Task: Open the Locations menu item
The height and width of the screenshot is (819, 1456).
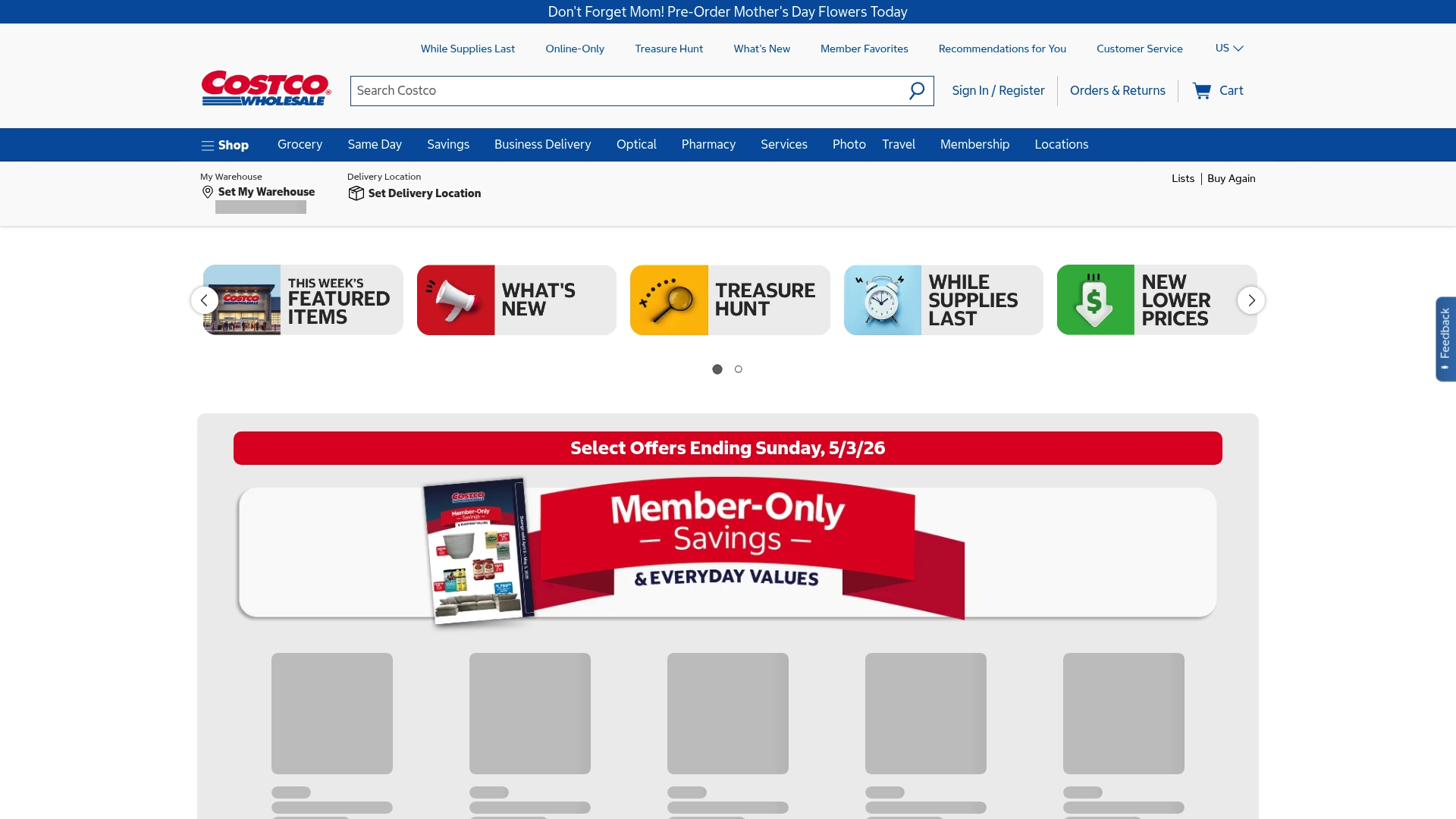Action: point(1061,145)
